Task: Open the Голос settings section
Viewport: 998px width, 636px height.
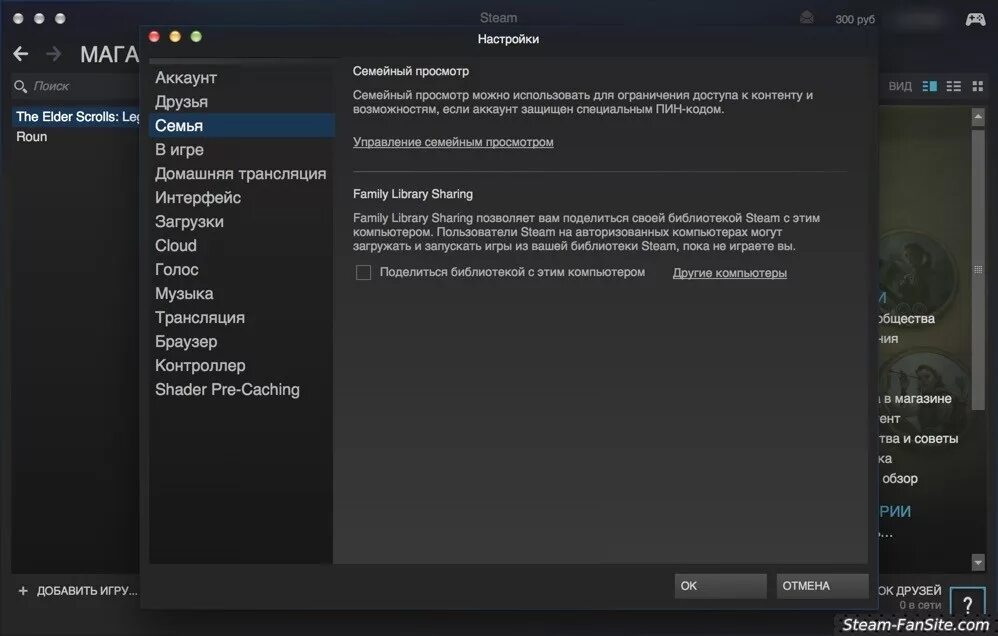Action: point(177,270)
